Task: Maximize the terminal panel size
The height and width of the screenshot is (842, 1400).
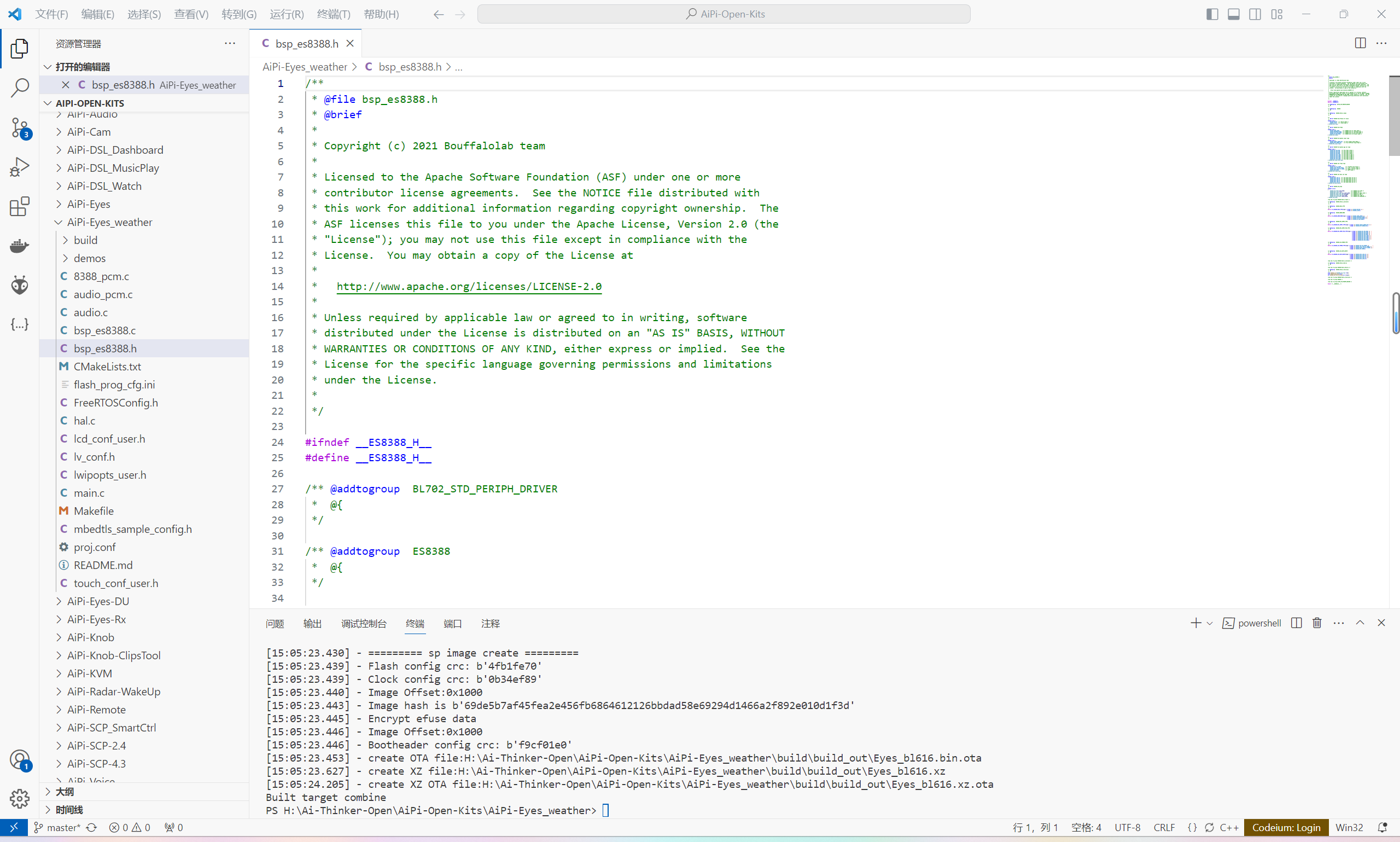Action: coord(1360,623)
